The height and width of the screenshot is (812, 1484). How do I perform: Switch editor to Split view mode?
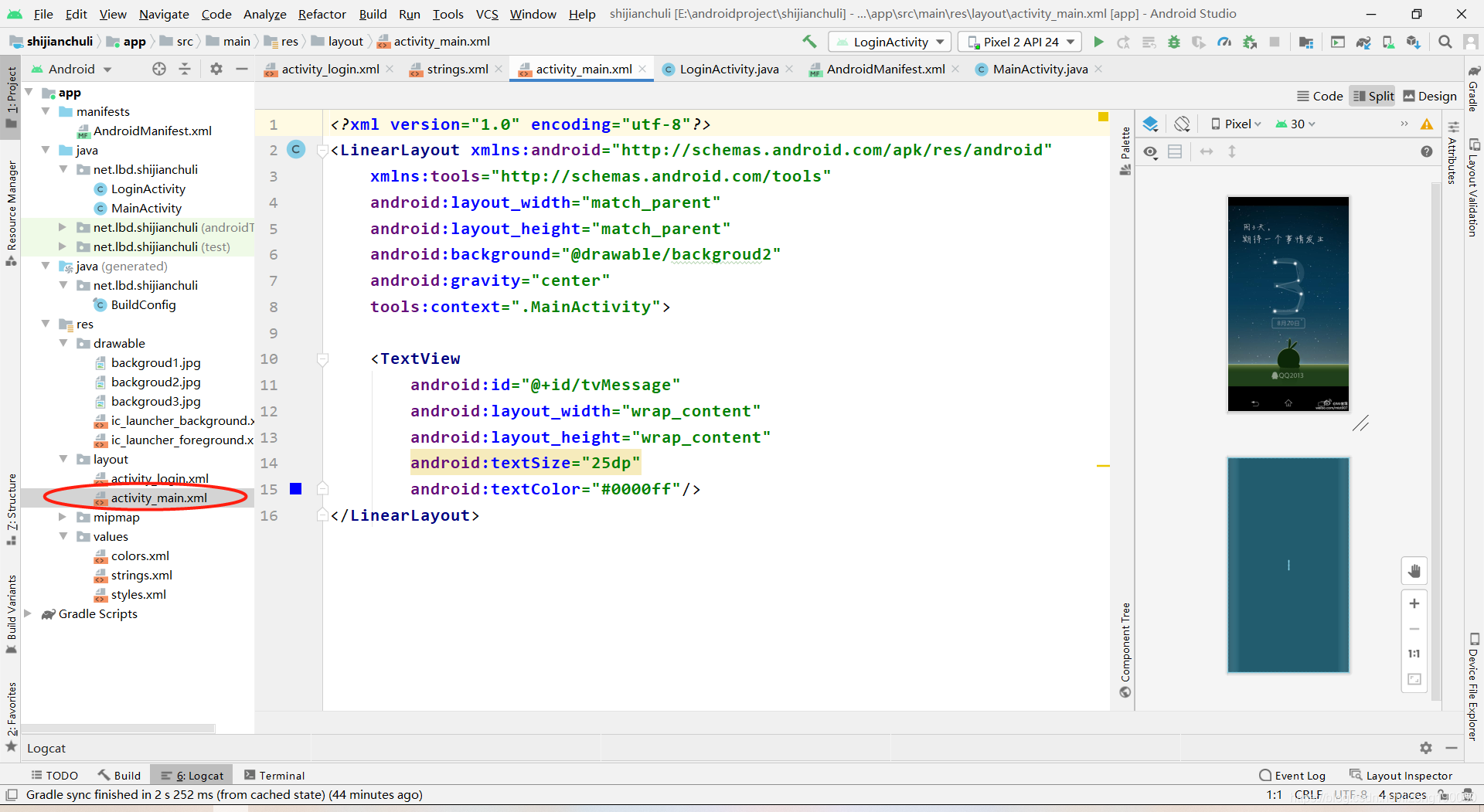point(1373,96)
